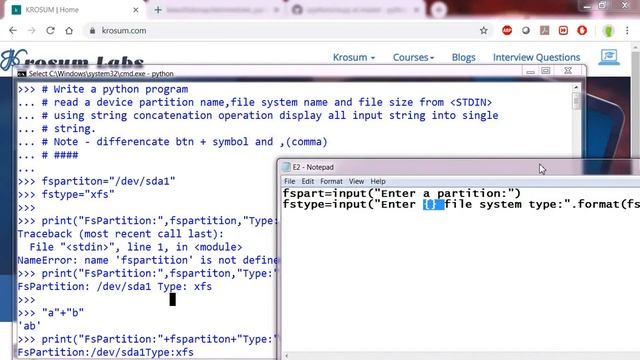Click the highlighted {} in Notepad text
Viewport: 640px width, 360px height.
point(433,204)
